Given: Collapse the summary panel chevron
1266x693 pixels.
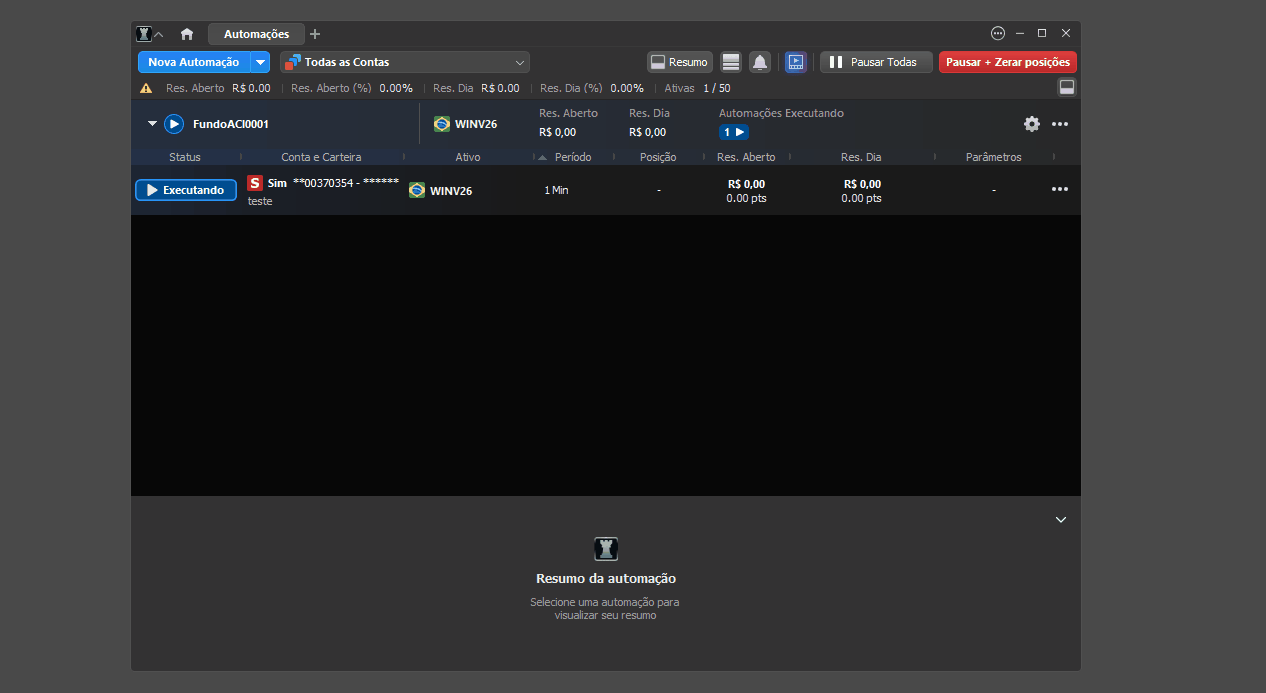Looking at the screenshot, I should click(x=1061, y=519).
